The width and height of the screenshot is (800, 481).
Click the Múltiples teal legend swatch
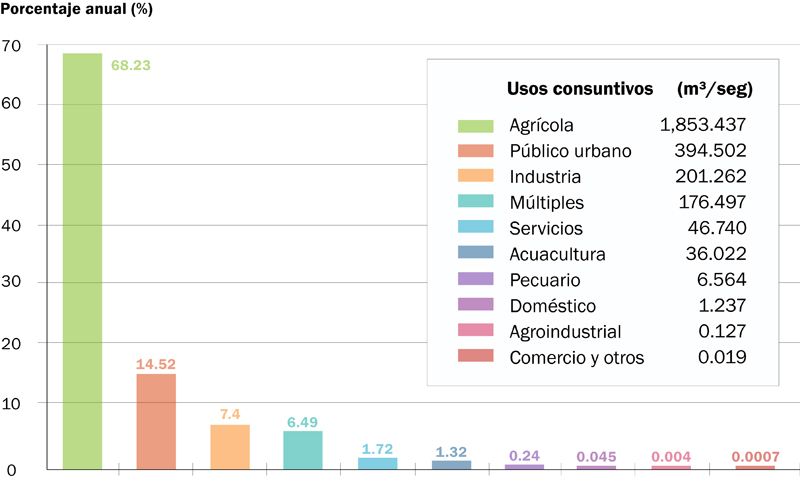477,203
